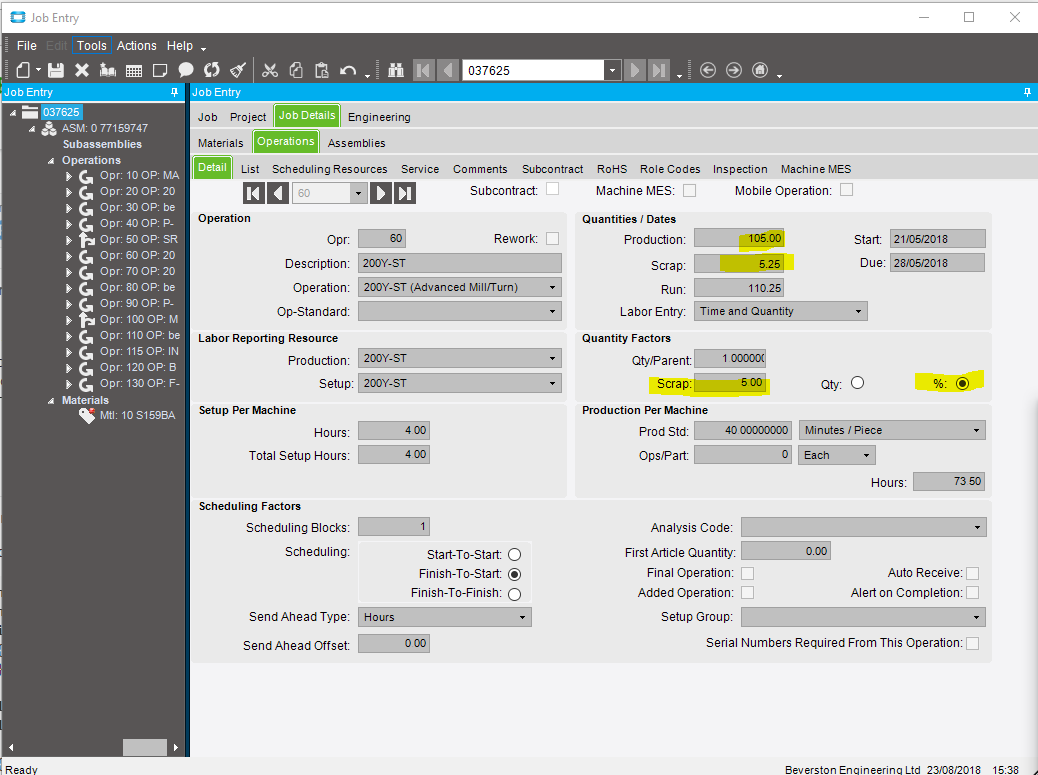This screenshot has height=775, width=1038.
Task: Click the Home icon in the toolbar
Action: (760, 70)
